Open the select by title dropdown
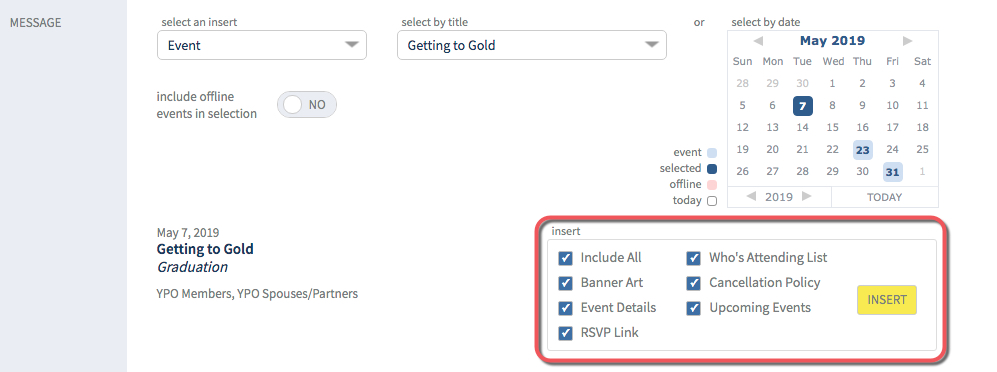 (532, 45)
